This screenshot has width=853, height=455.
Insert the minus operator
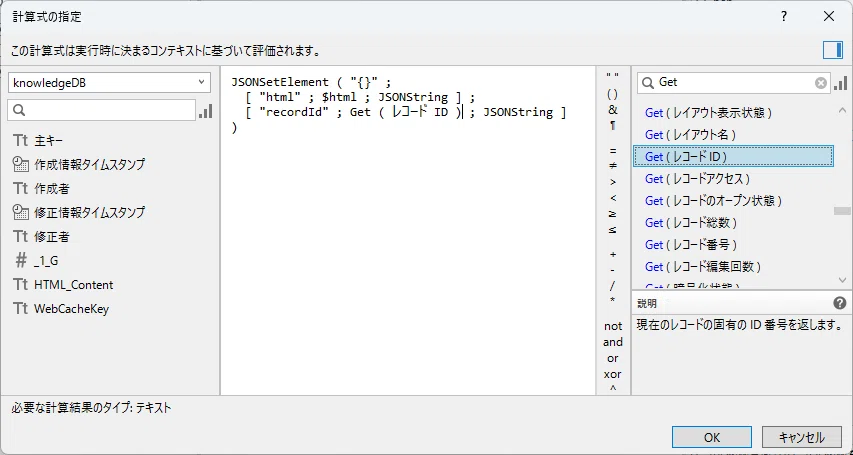(x=613, y=270)
